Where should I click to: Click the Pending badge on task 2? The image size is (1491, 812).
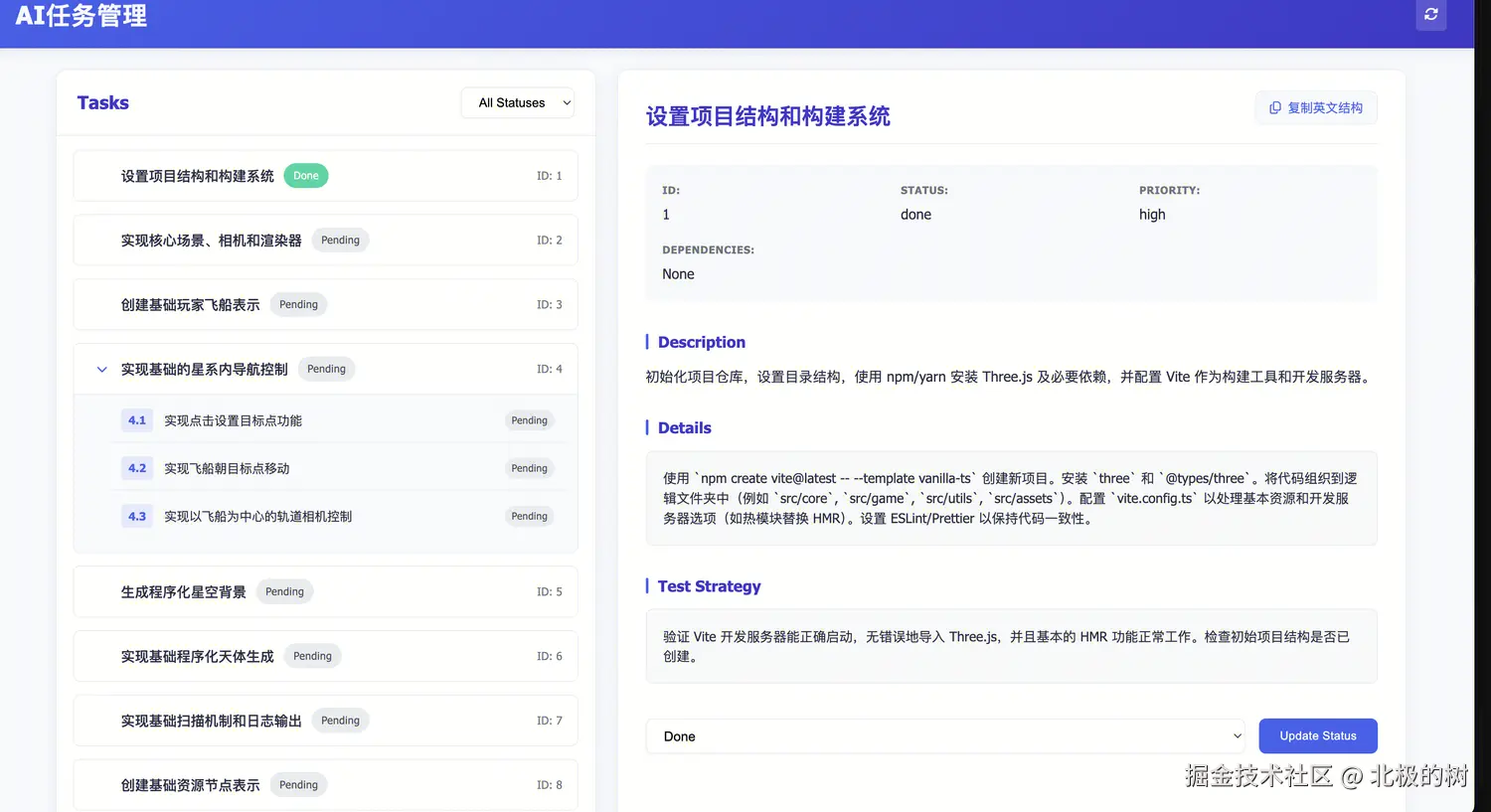pos(340,240)
